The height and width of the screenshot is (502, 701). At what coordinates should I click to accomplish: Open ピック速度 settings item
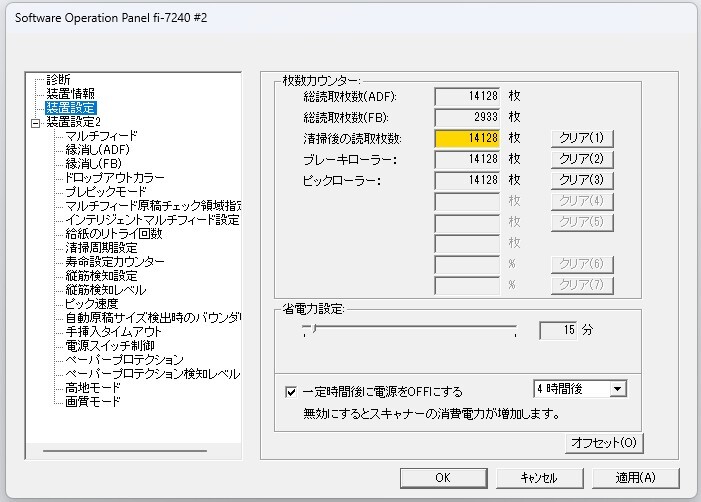coord(94,303)
